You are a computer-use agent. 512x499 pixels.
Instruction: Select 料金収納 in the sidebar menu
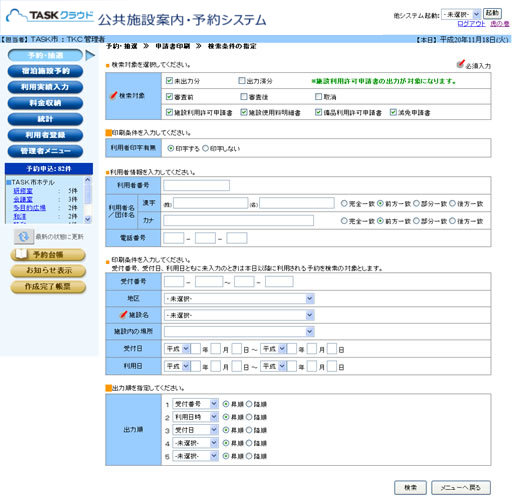(45, 103)
